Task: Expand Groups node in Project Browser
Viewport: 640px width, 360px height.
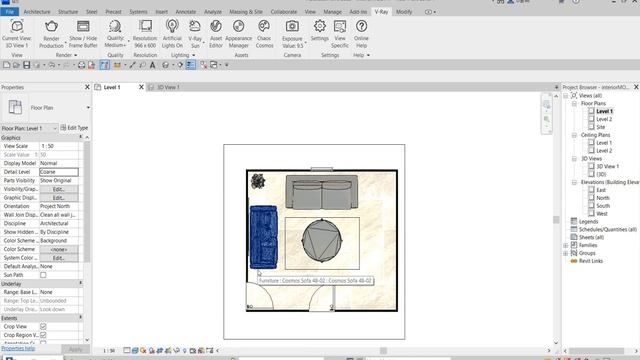Action: (x=566, y=253)
